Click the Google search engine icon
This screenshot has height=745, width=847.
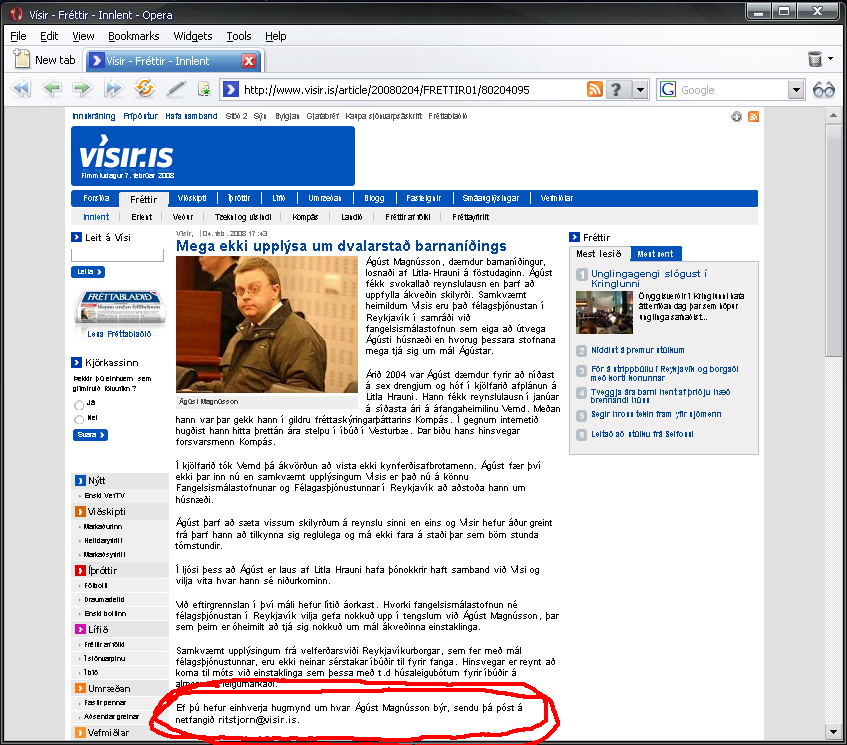coord(668,89)
